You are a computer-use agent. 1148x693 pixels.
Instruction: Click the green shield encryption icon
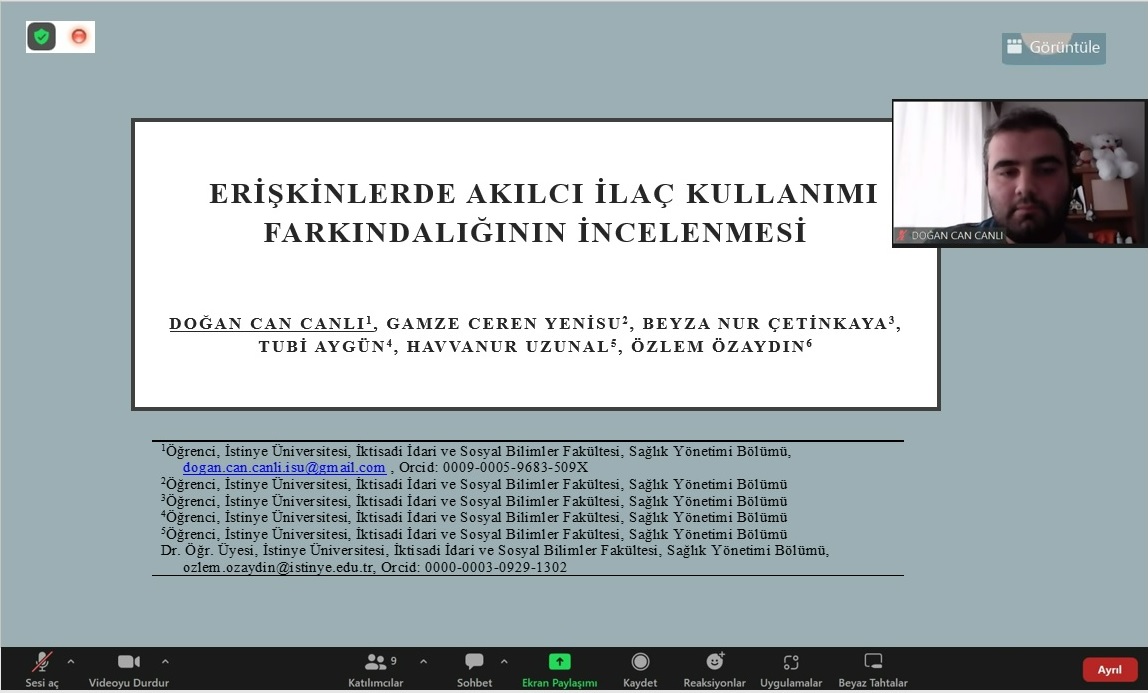click(41, 37)
